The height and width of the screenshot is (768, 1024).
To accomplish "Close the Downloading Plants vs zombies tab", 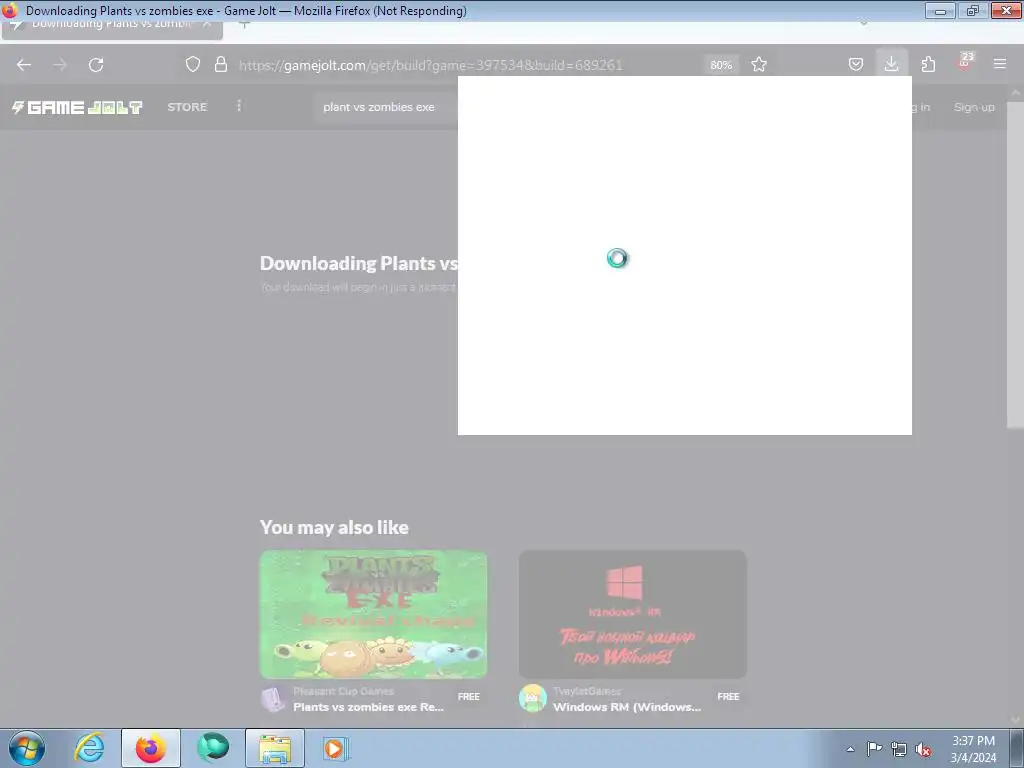I will click(207, 25).
